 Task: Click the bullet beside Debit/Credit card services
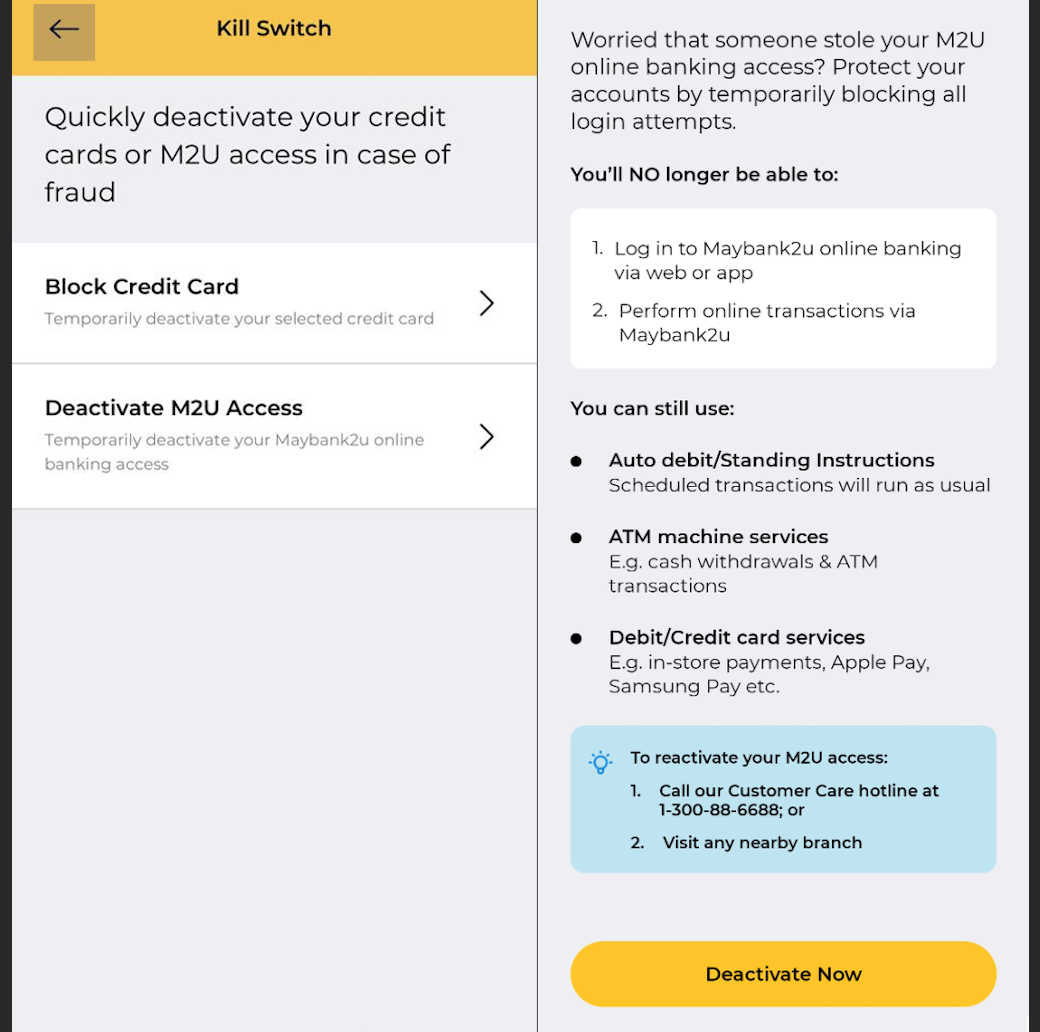point(576,638)
